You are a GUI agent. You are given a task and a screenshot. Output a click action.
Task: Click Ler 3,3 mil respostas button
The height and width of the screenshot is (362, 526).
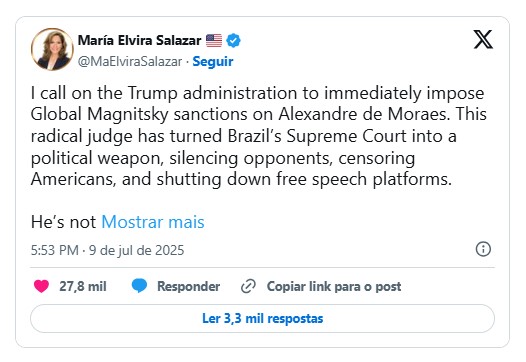tap(262, 318)
